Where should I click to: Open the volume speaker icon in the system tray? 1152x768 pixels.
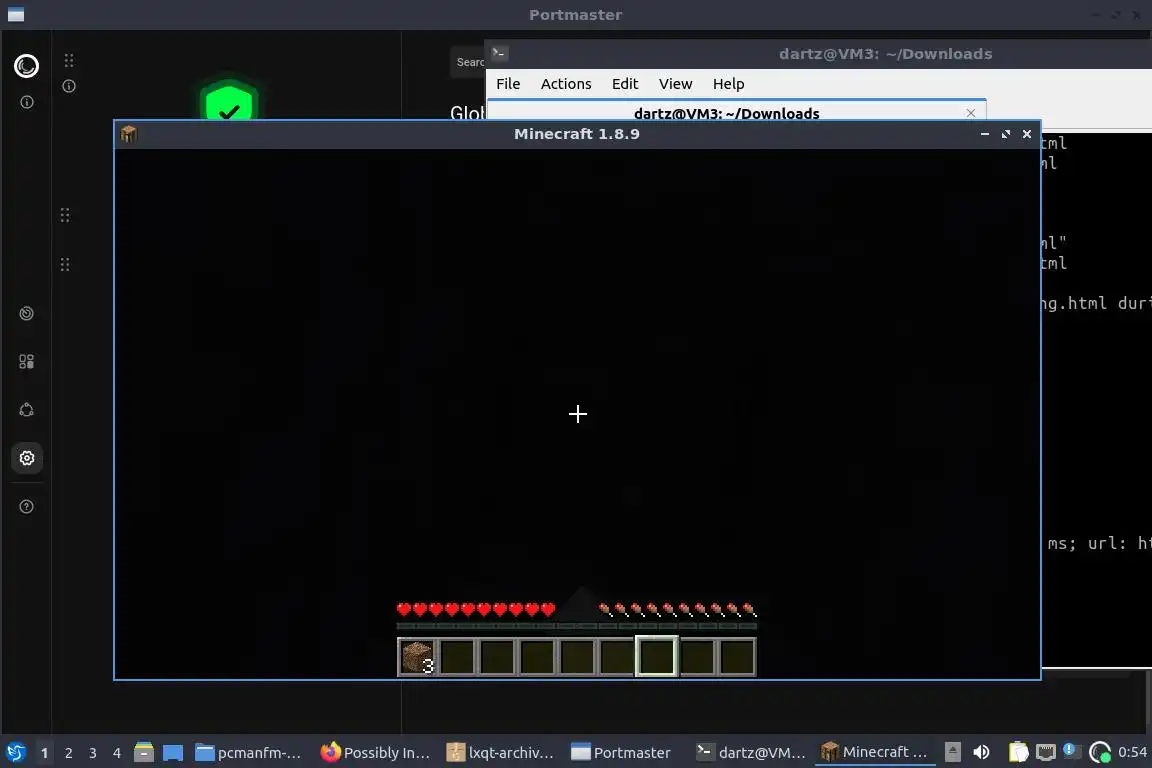click(981, 753)
